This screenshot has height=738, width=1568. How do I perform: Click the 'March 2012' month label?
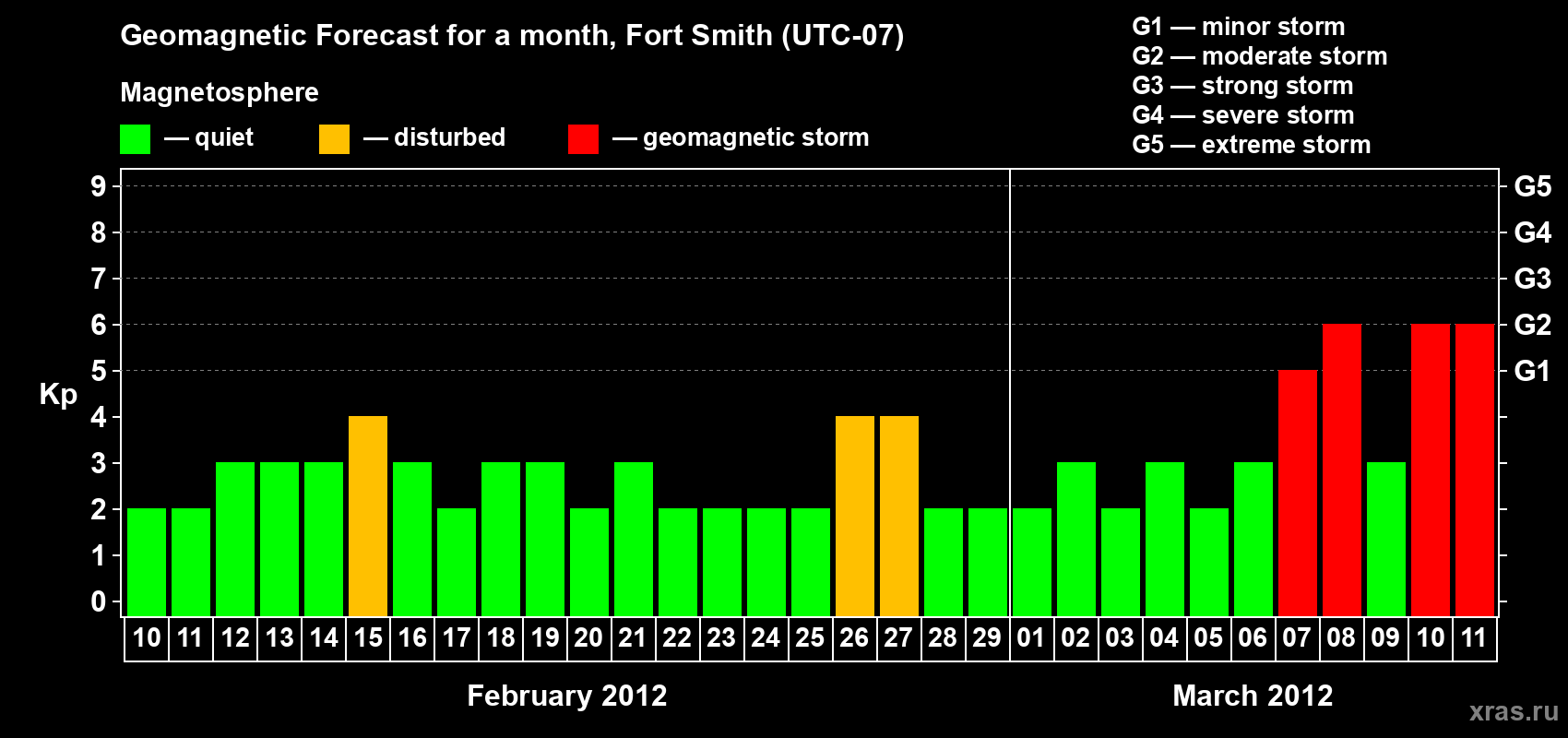pos(1253,696)
